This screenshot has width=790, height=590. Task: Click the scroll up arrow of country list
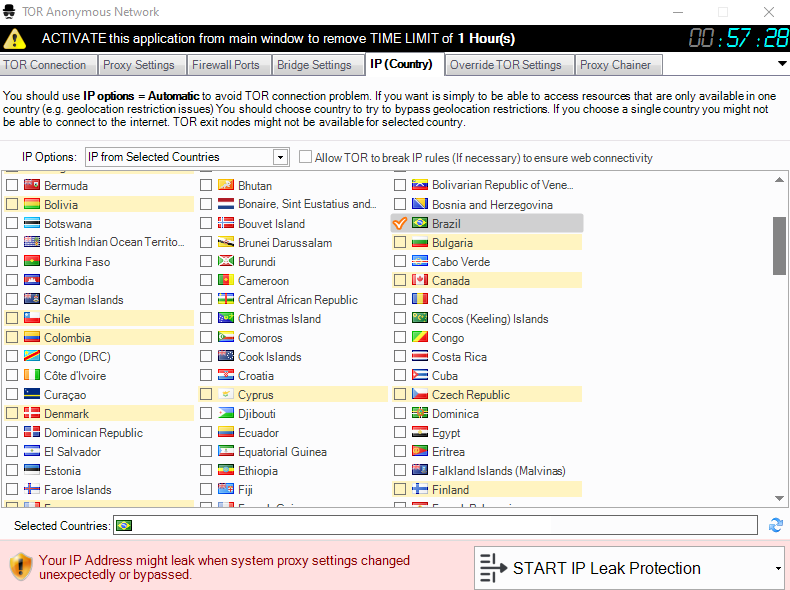[779, 180]
